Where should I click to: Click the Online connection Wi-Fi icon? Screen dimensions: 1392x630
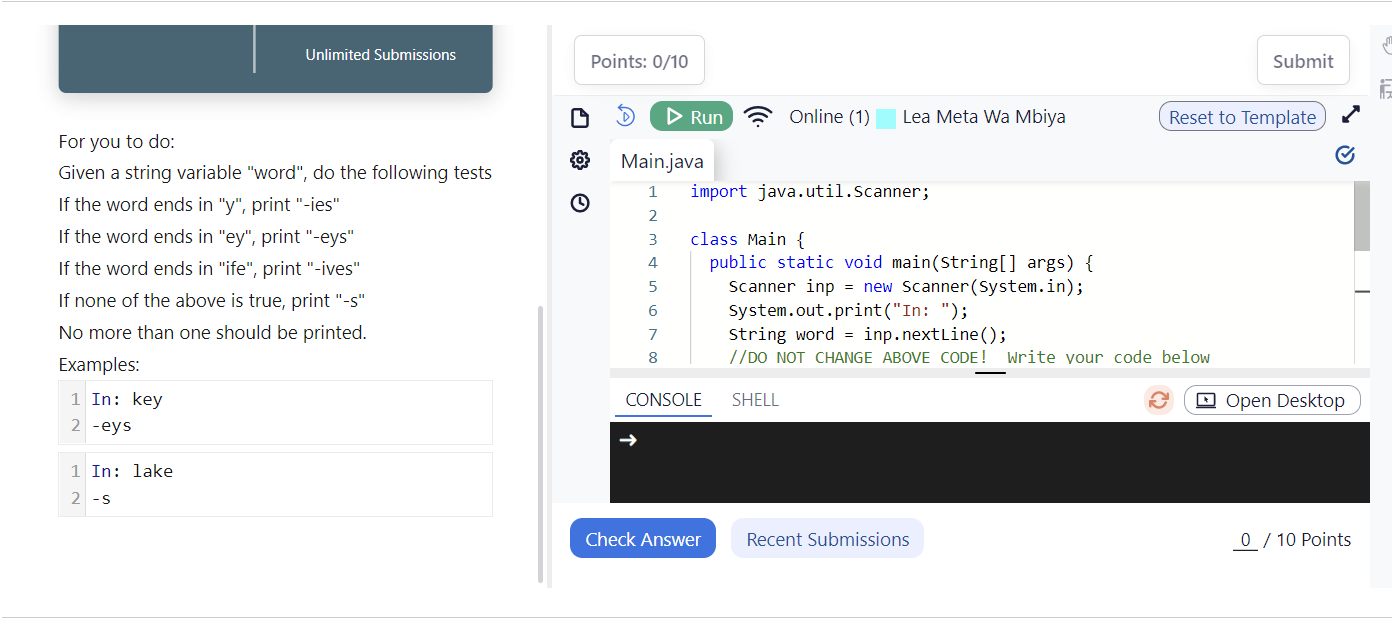pos(759,115)
